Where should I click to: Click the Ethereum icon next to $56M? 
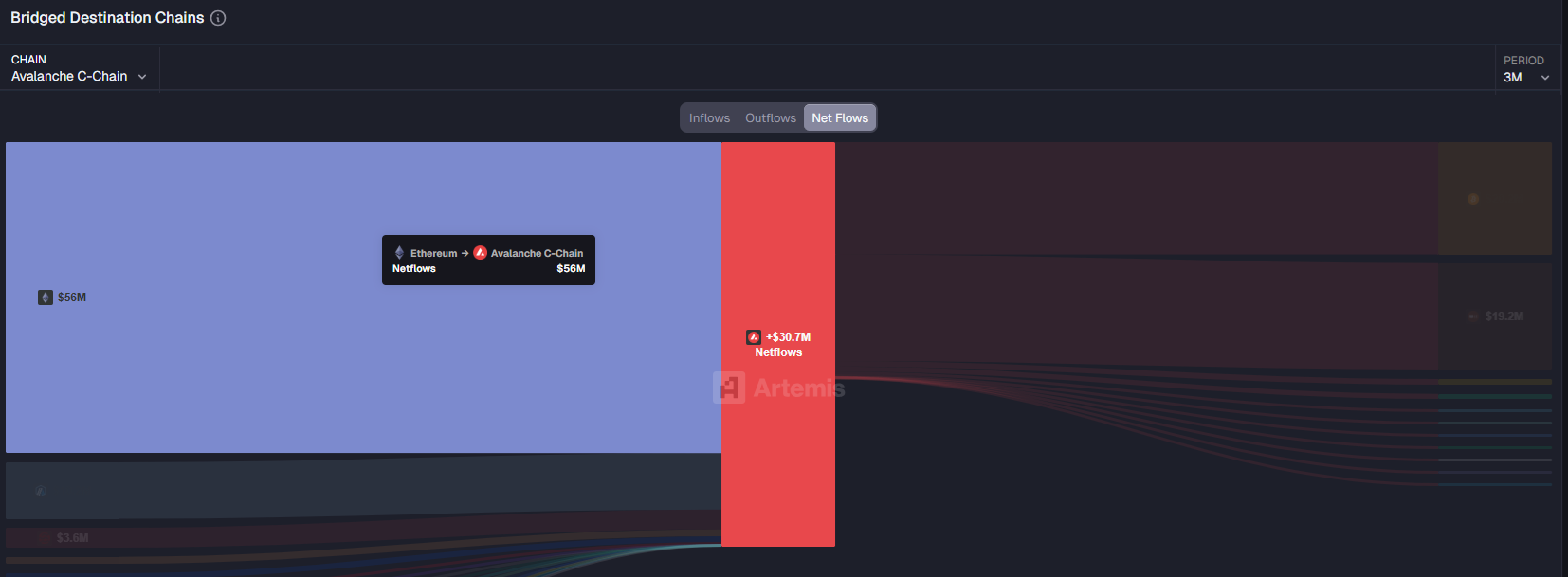(46, 298)
